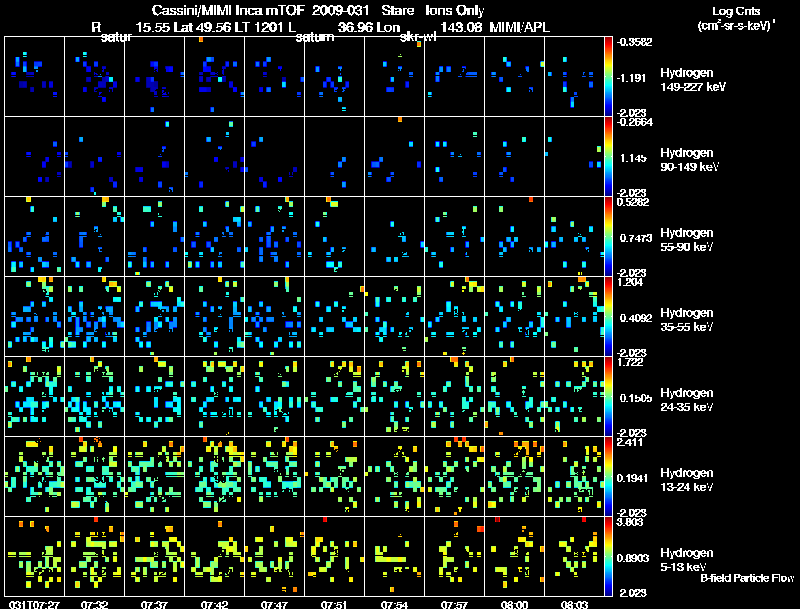The width and height of the screenshot is (800, 609).
Task: Click the '15.55 Lat 49.56 LT 1201 L' text
Action: tap(216, 27)
